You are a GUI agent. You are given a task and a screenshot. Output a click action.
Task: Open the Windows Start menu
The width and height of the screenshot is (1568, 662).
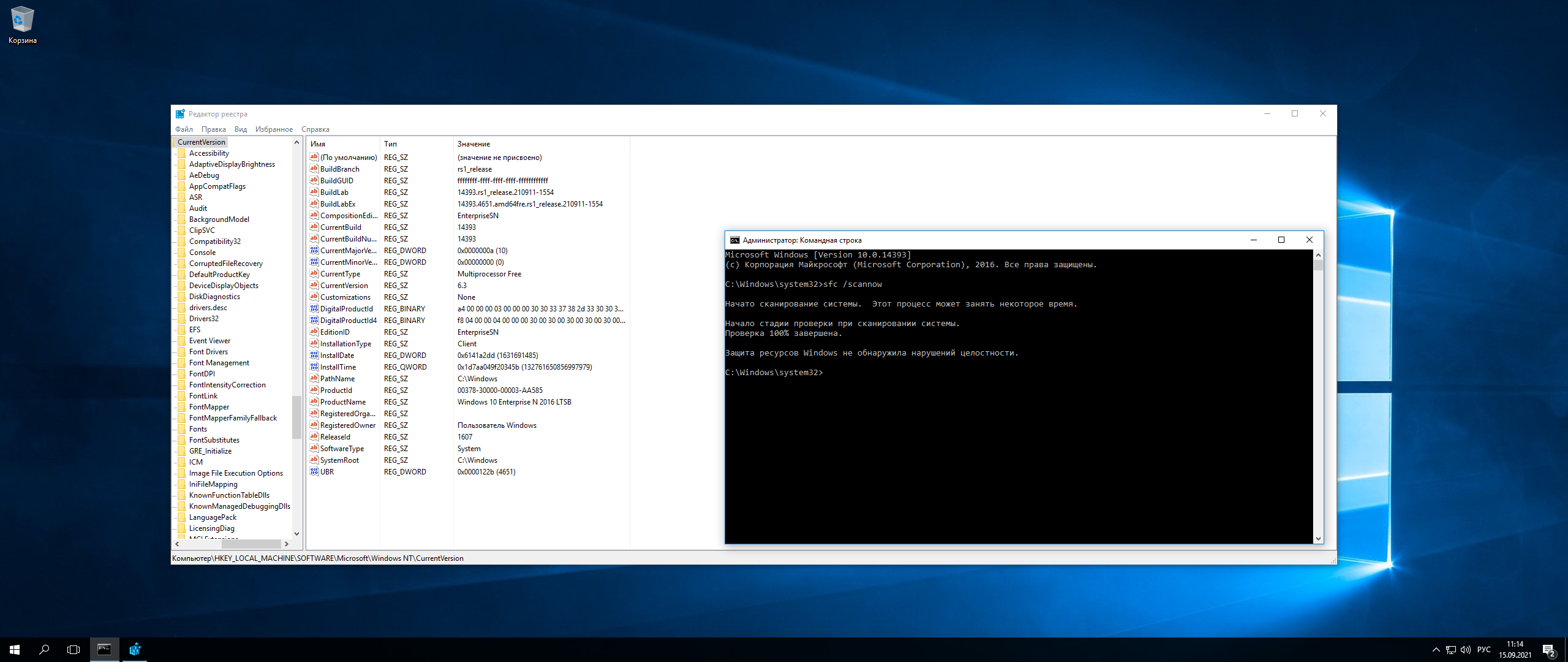coord(15,650)
